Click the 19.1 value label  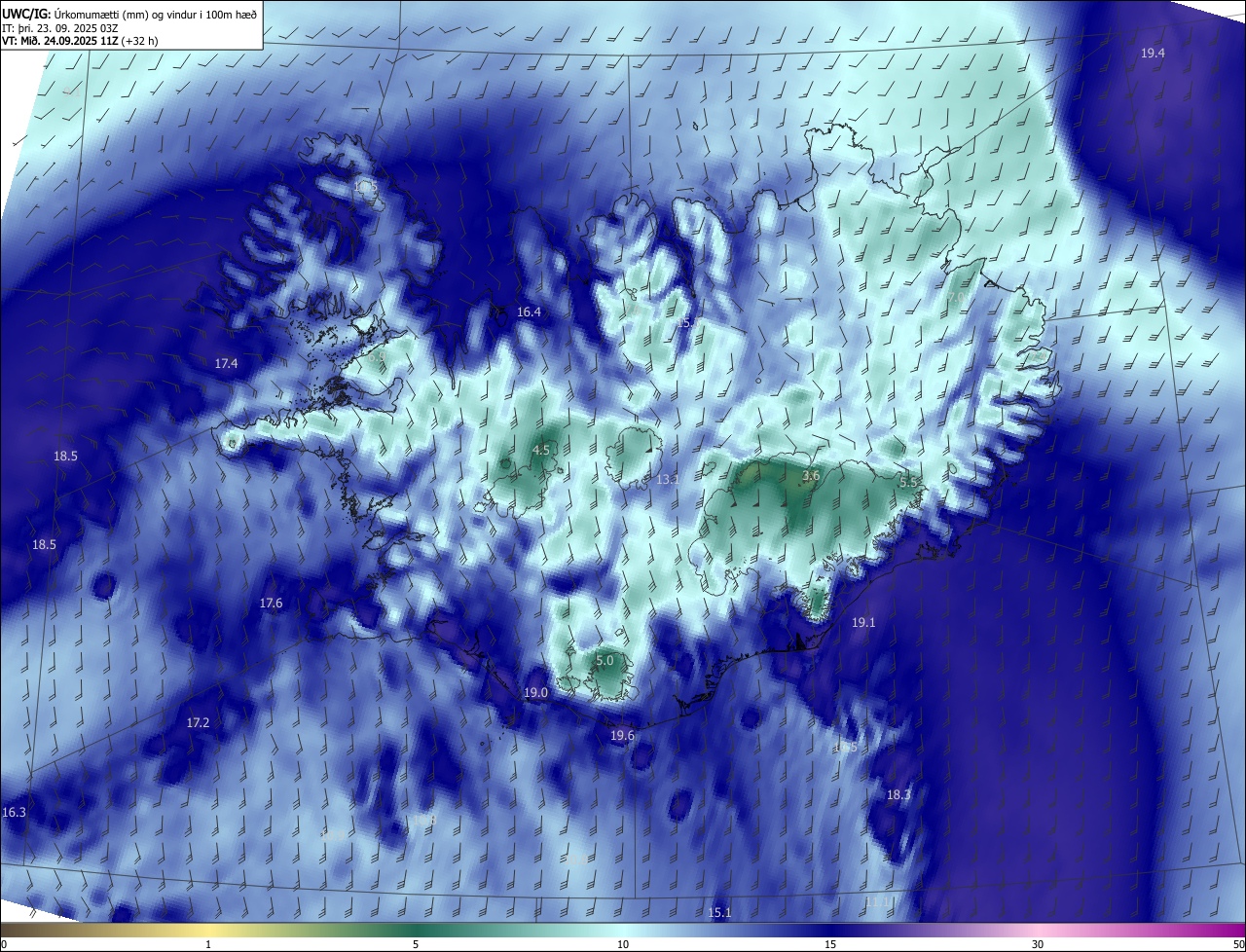pyautogui.click(x=863, y=622)
